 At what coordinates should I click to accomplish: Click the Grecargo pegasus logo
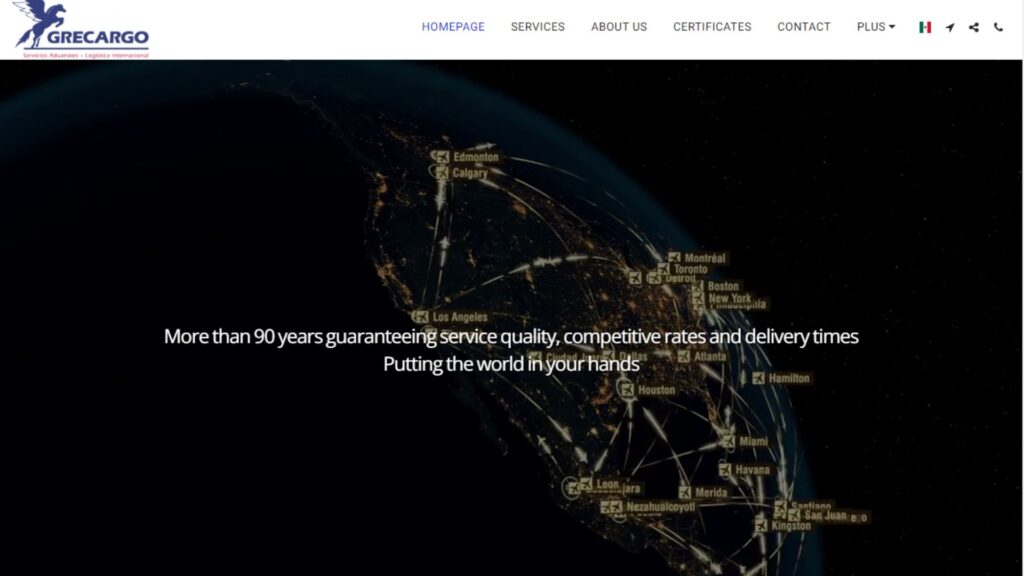pos(81,29)
